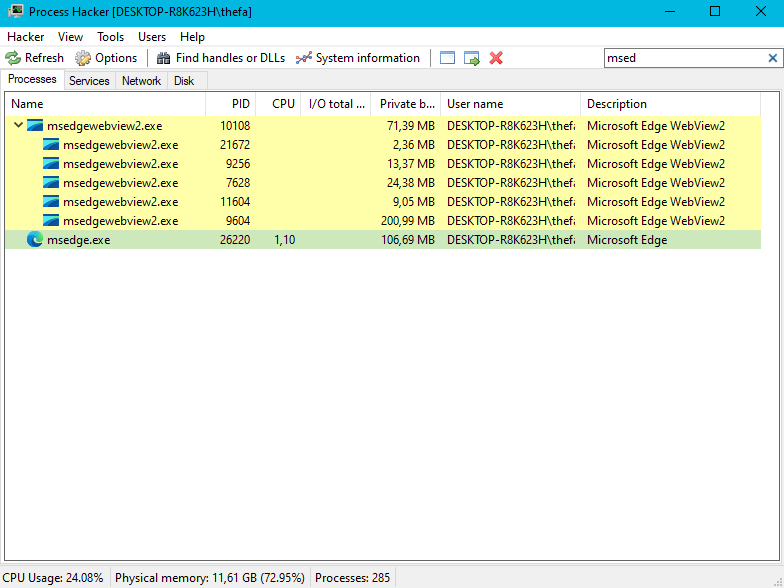Switch to the Processes tab
Image resolution: width=784 pixels, height=588 pixels.
click(32, 80)
